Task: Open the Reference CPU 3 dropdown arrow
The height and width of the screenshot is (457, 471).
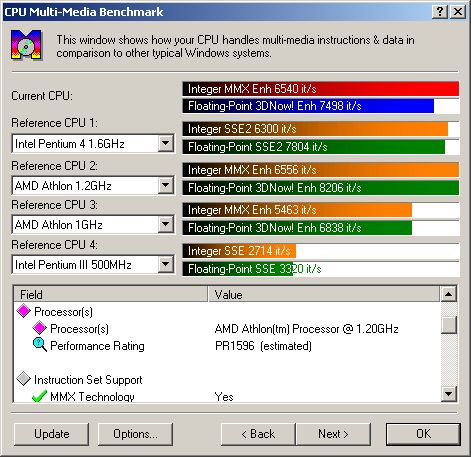Action: [166, 224]
